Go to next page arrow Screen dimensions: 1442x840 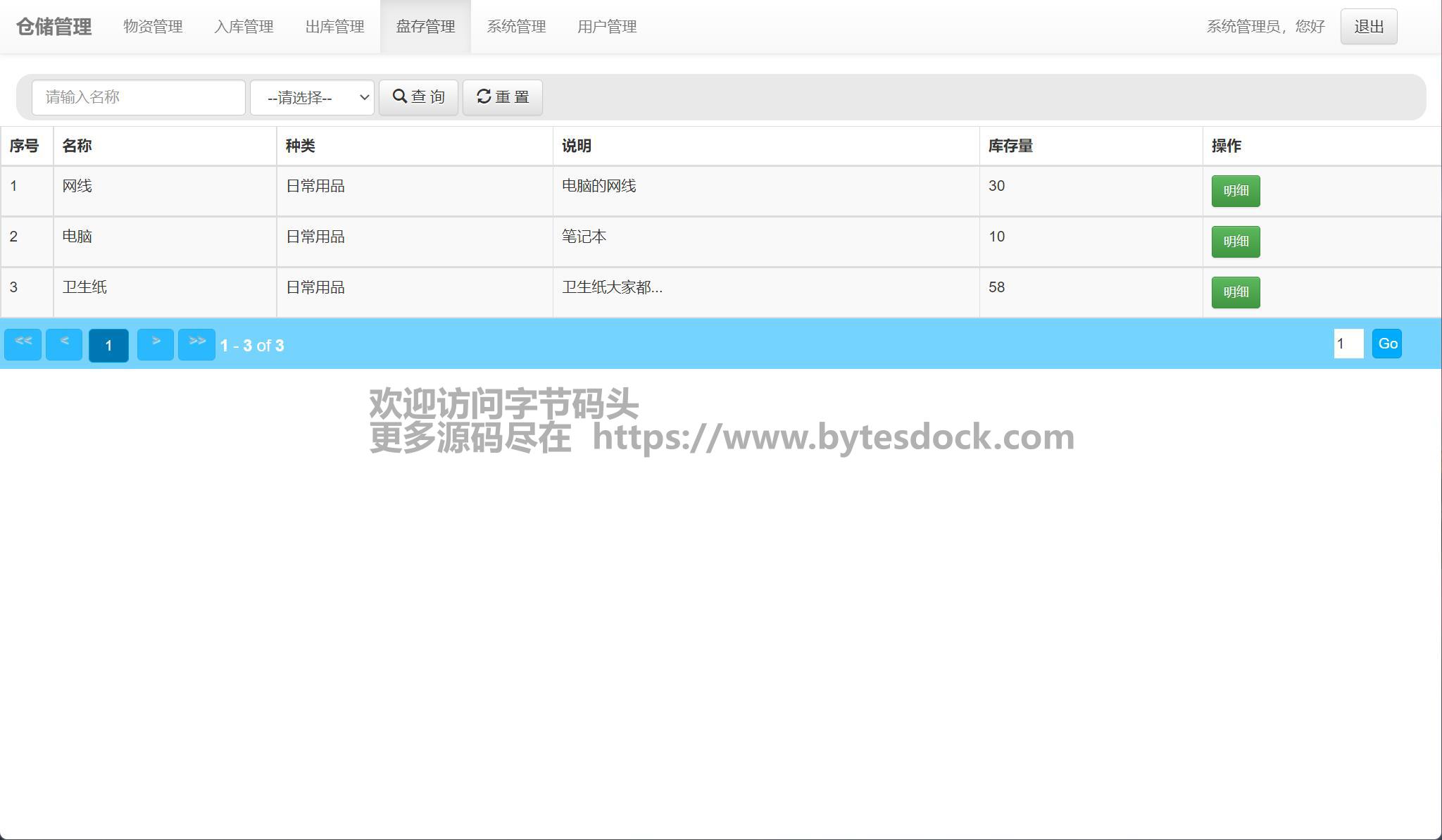click(156, 344)
